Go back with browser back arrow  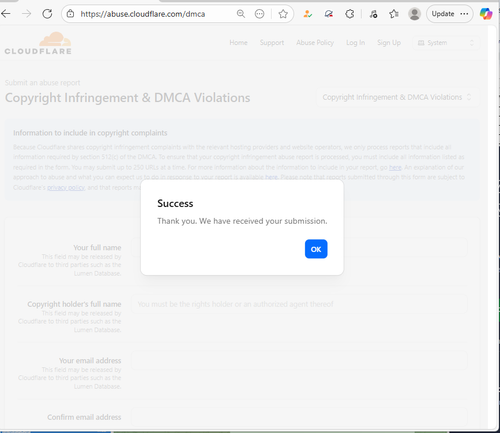(x=6, y=14)
